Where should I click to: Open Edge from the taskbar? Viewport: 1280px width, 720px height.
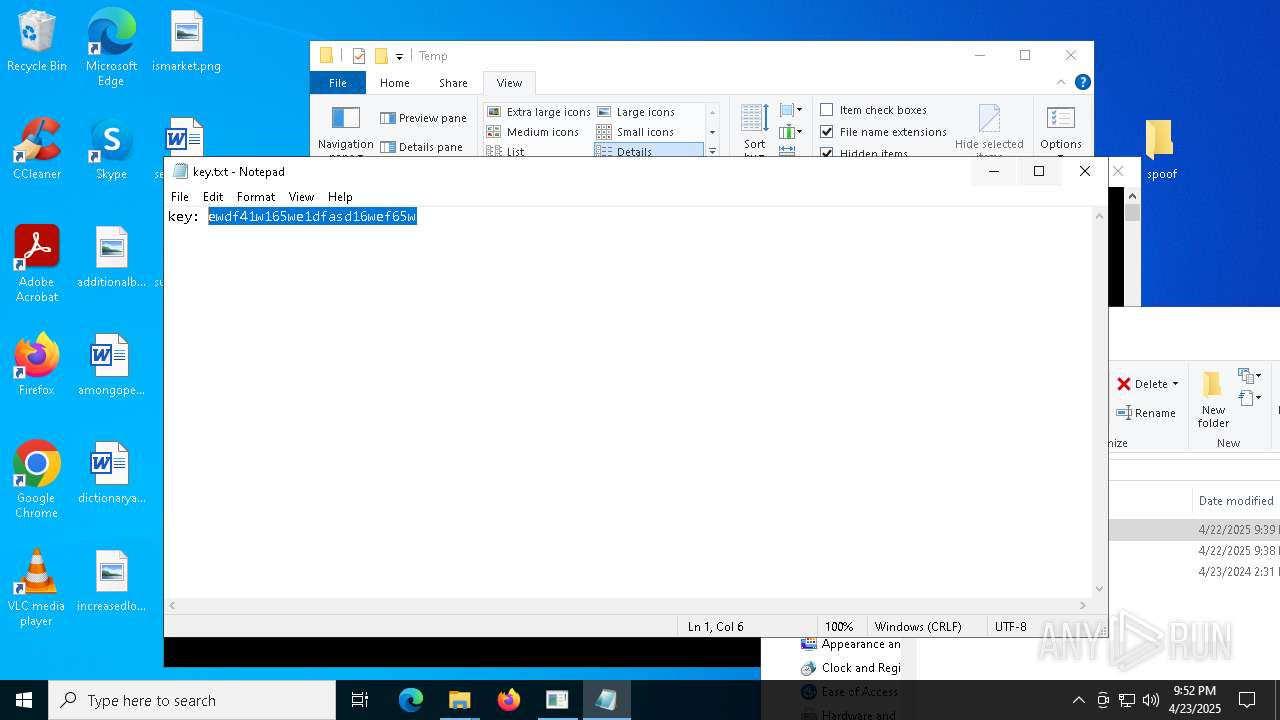tap(411, 700)
